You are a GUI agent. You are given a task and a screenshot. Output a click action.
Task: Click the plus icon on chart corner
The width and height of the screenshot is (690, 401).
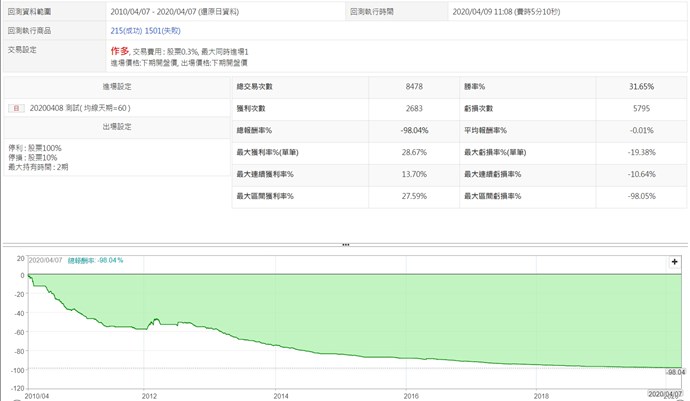pyautogui.click(x=675, y=261)
